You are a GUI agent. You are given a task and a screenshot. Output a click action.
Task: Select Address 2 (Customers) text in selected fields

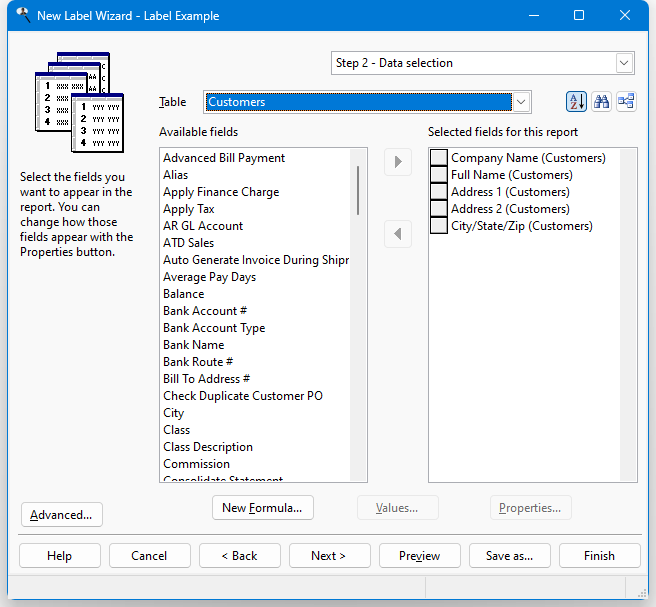[x=510, y=209]
